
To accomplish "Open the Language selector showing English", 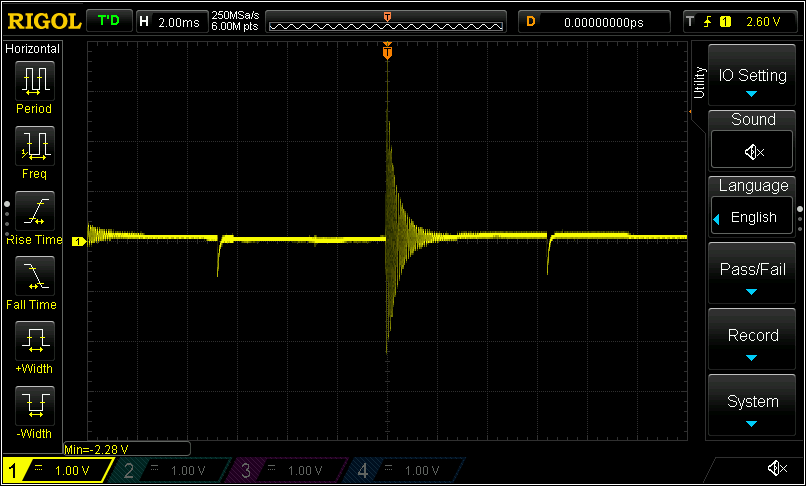I will click(x=752, y=216).
